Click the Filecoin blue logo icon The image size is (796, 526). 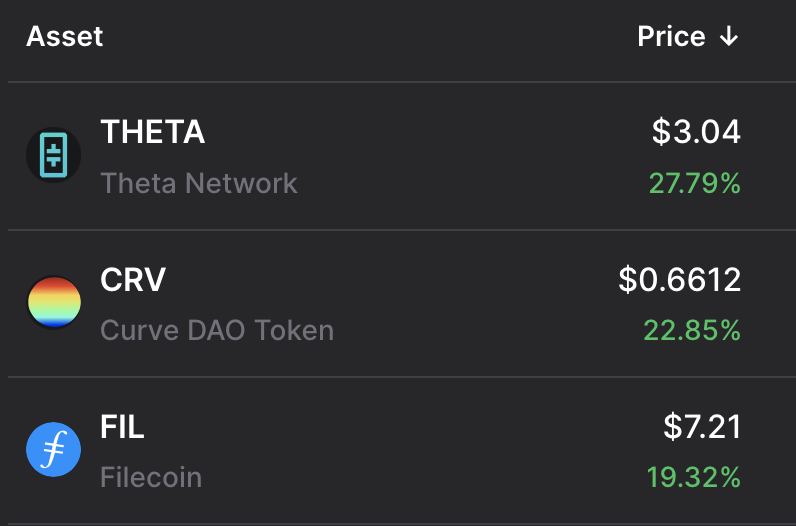click(53, 451)
